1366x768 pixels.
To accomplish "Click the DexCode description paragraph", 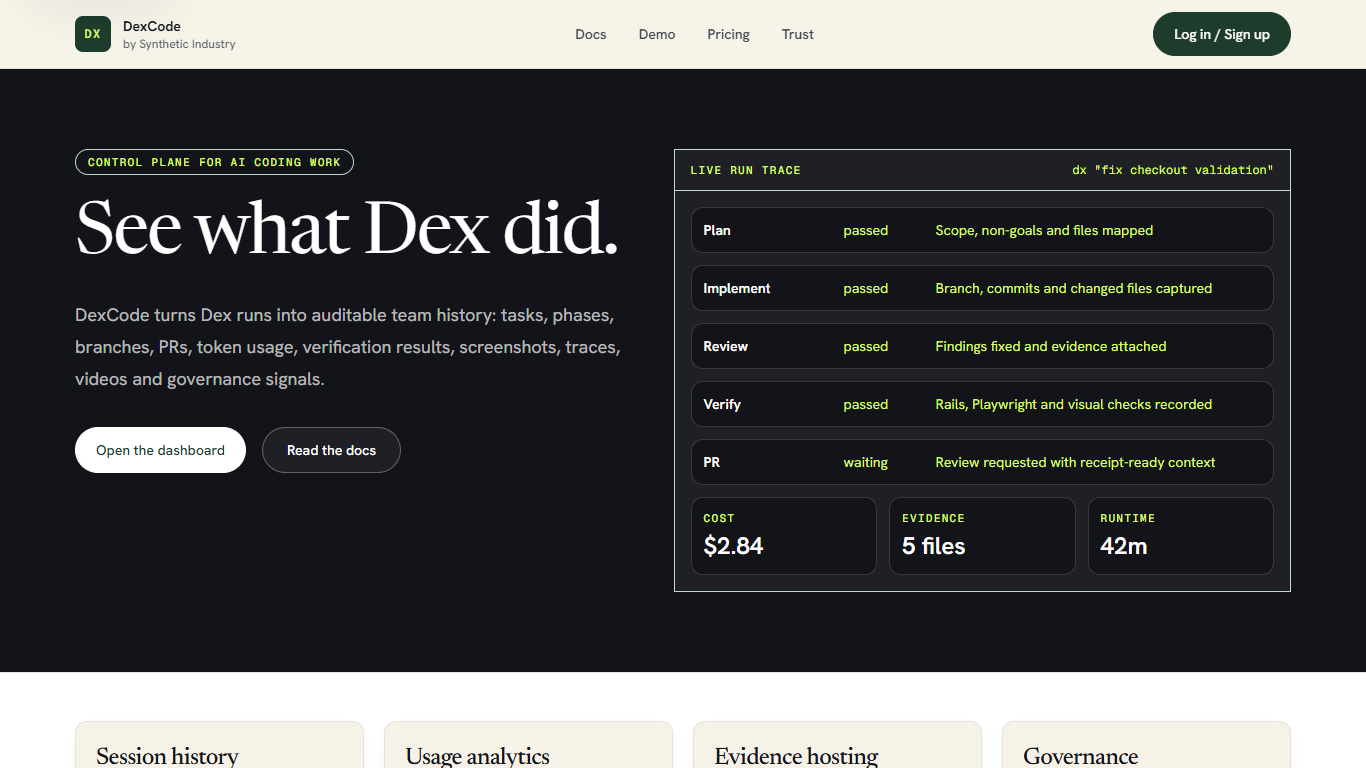I will click(x=348, y=347).
